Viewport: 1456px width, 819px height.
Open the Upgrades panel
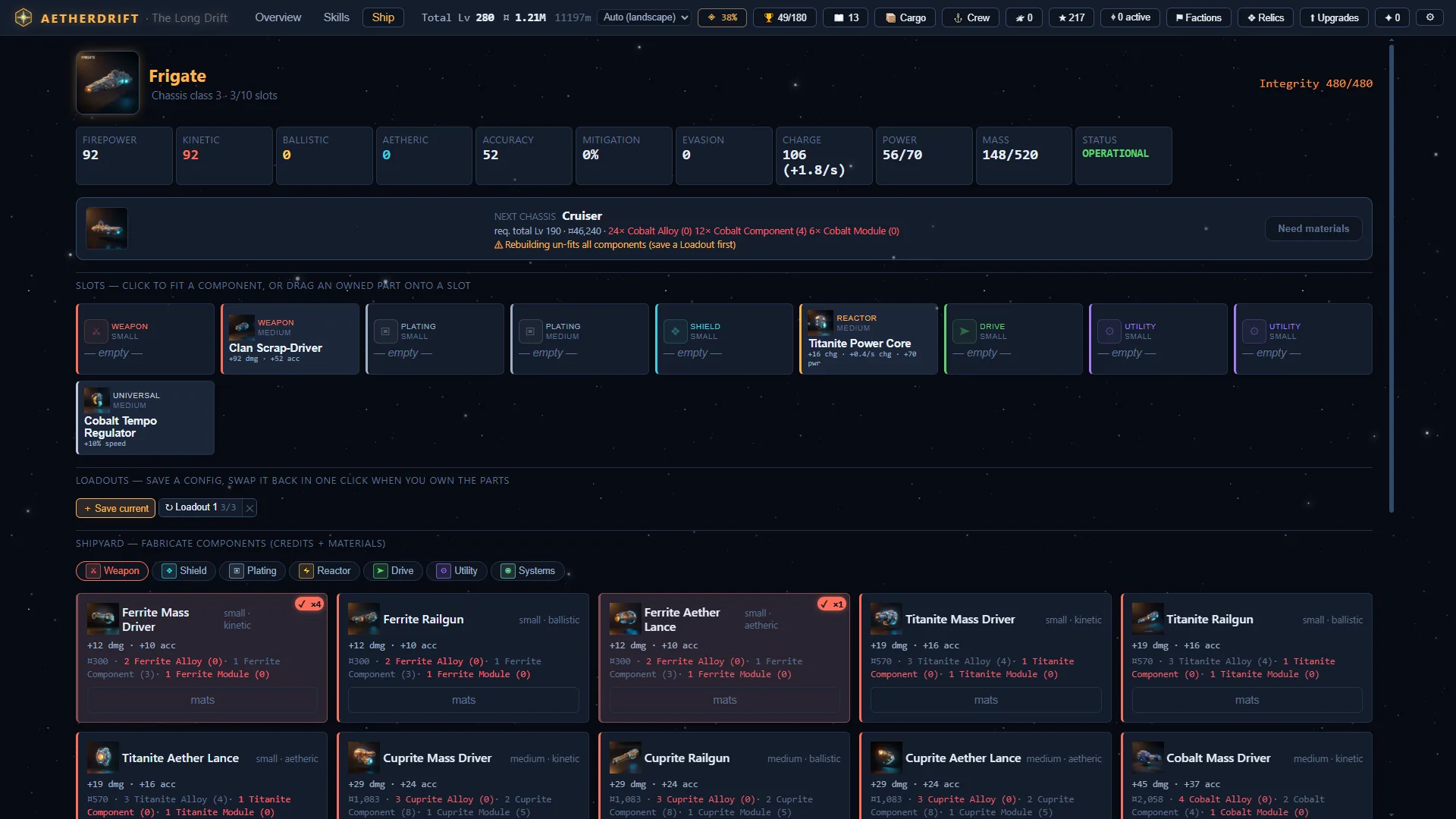pos(1334,17)
